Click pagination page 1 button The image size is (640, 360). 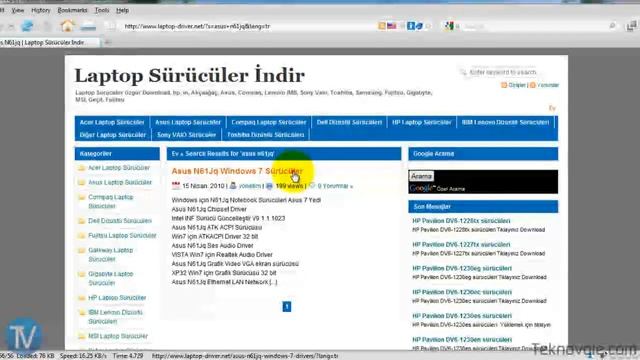(287, 307)
